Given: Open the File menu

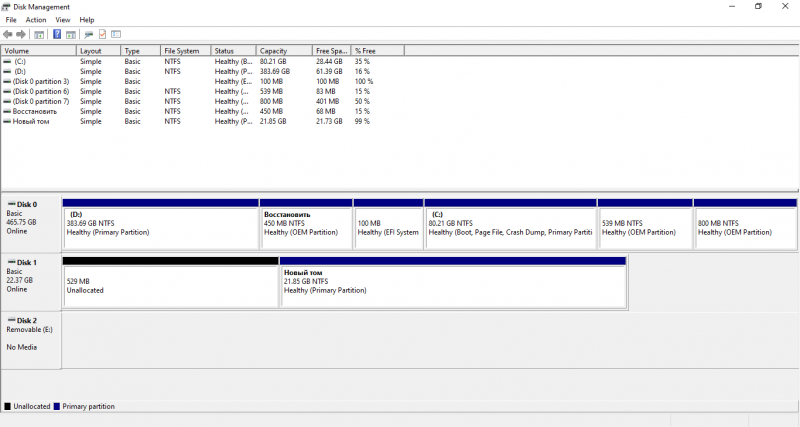Looking at the screenshot, I should coord(11,20).
